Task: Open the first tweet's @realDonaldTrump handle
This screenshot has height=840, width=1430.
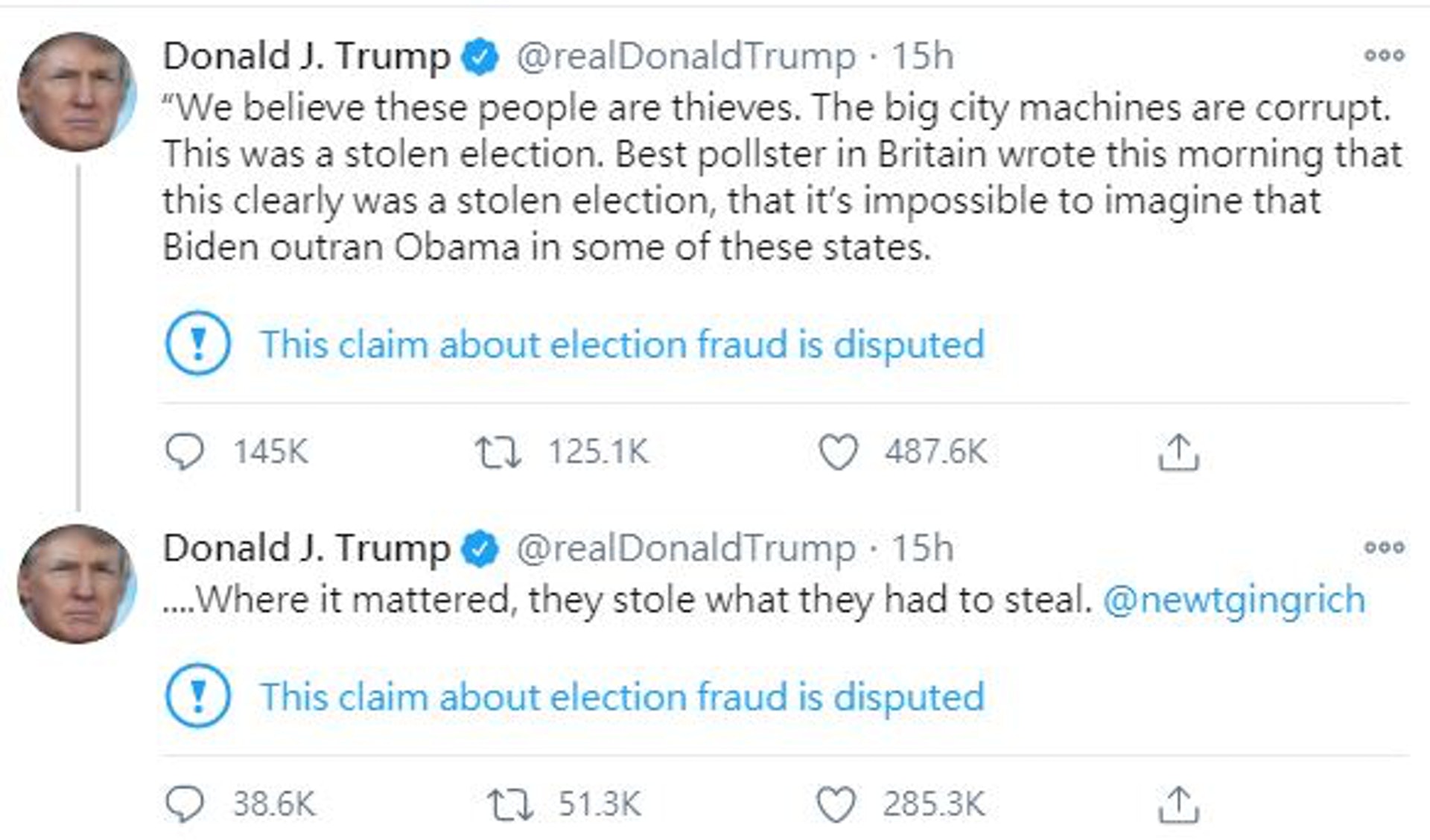Action: pos(686,56)
